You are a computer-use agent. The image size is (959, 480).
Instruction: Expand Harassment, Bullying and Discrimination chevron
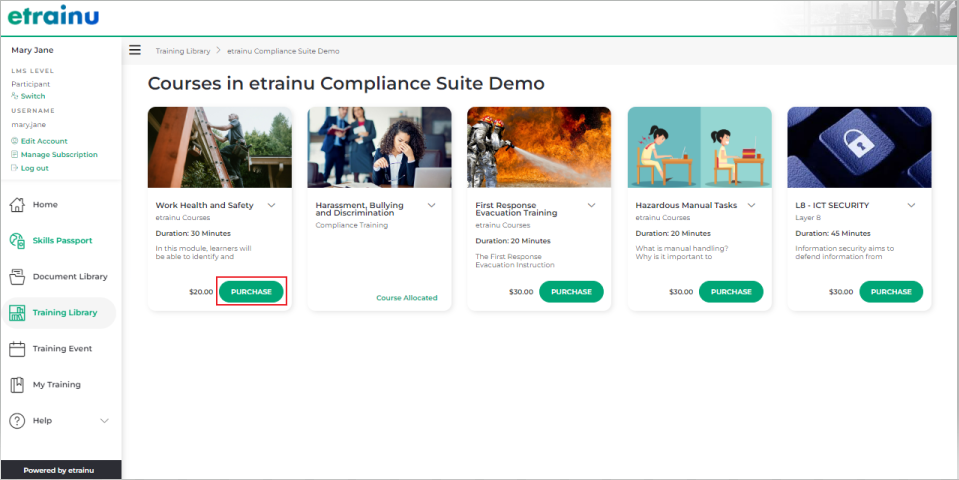[431, 205]
